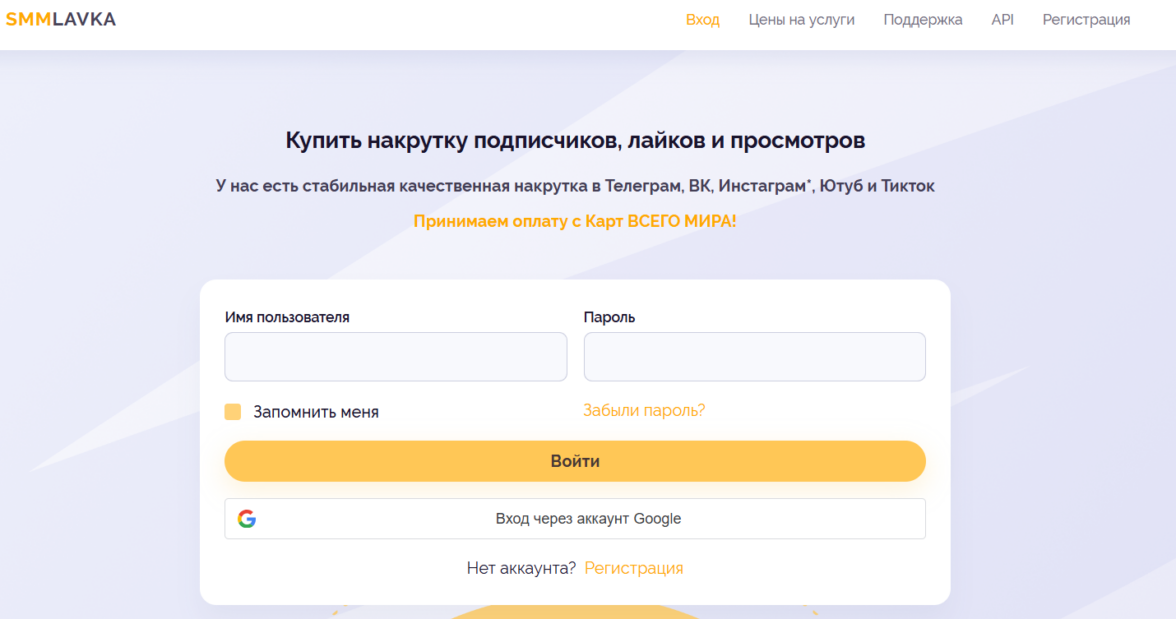Click the Вход через аккаунт Google text
Viewport: 1176px width, 619px height.
[x=588, y=519]
